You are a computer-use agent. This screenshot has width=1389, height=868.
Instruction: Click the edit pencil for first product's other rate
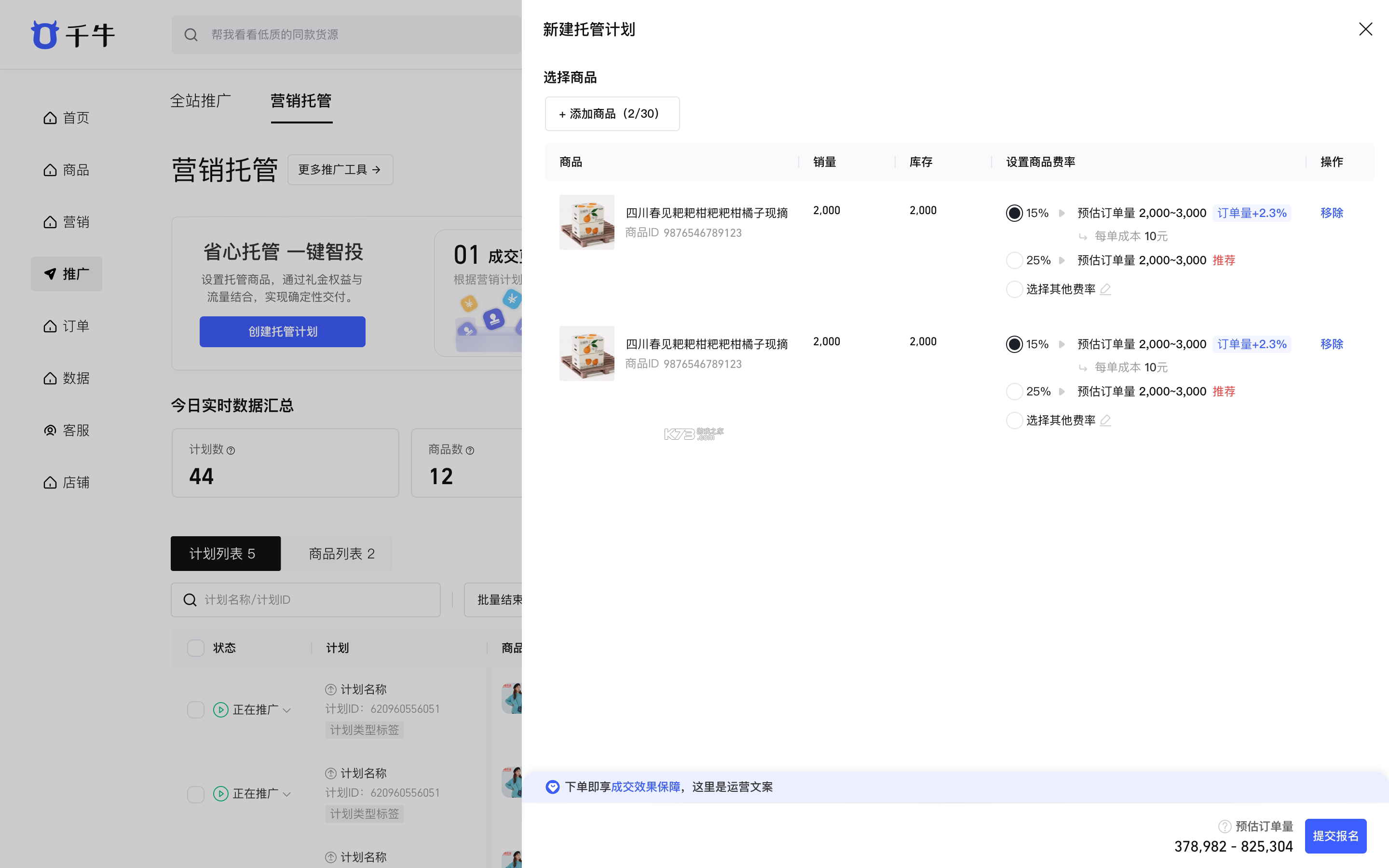[1105, 289]
